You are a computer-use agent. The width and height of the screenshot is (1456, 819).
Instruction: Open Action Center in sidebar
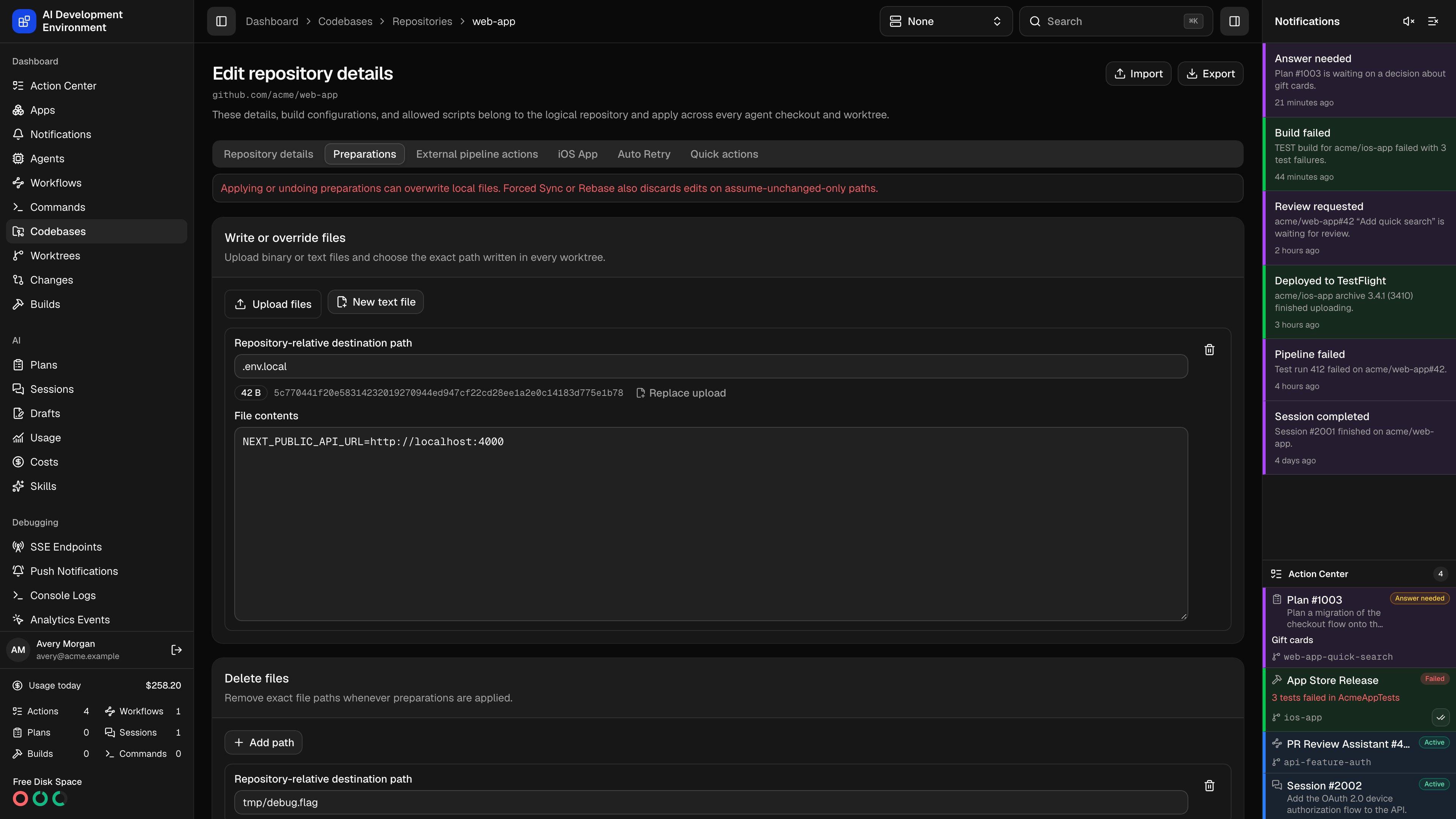click(97, 86)
